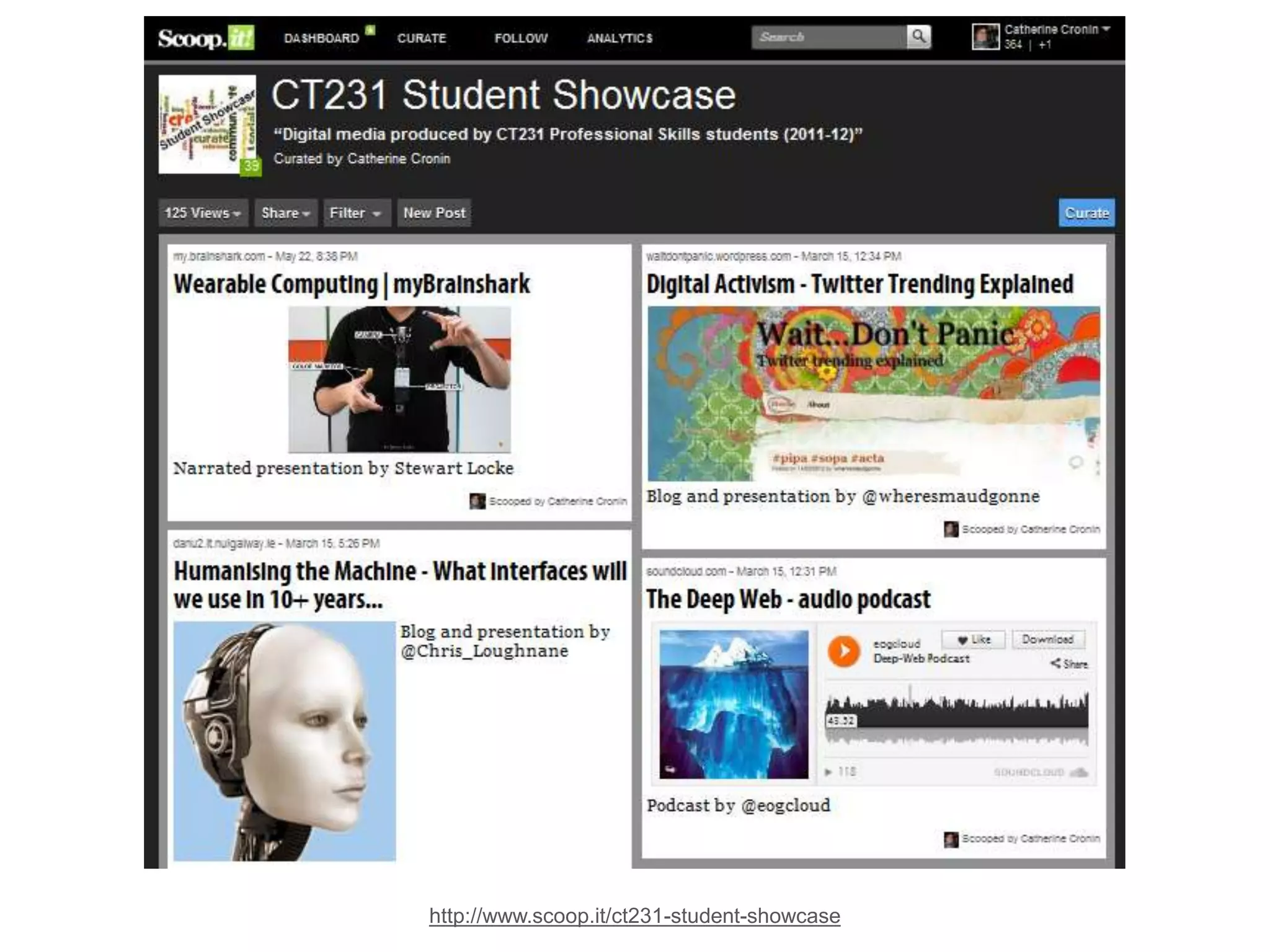The height and width of the screenshot is (952, 1270).
Task: Open the Curate menu item
Action: point(422,38)
